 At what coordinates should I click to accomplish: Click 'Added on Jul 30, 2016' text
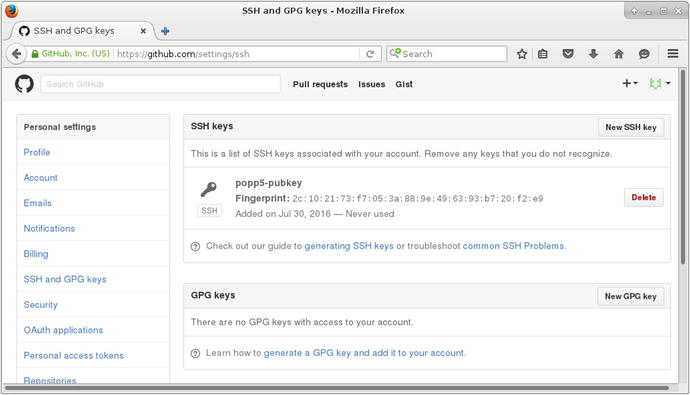[x=283, y=214]
